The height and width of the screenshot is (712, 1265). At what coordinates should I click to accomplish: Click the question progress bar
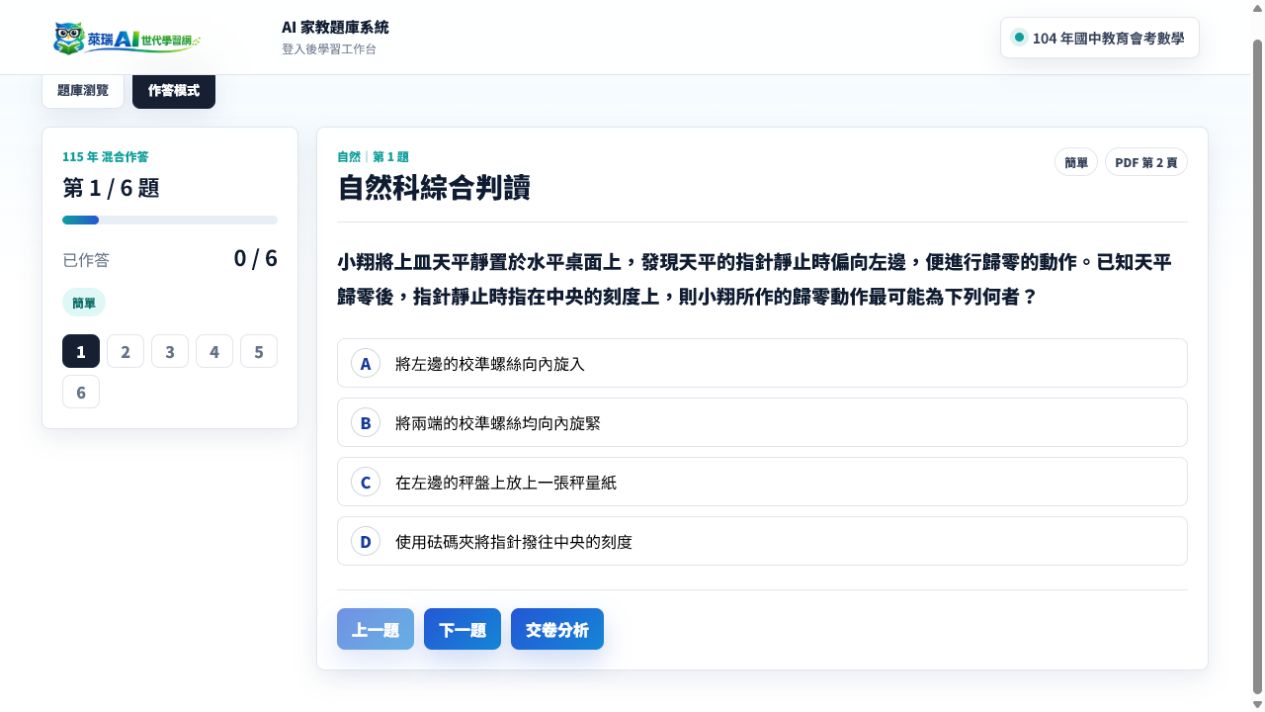point(170,220)
